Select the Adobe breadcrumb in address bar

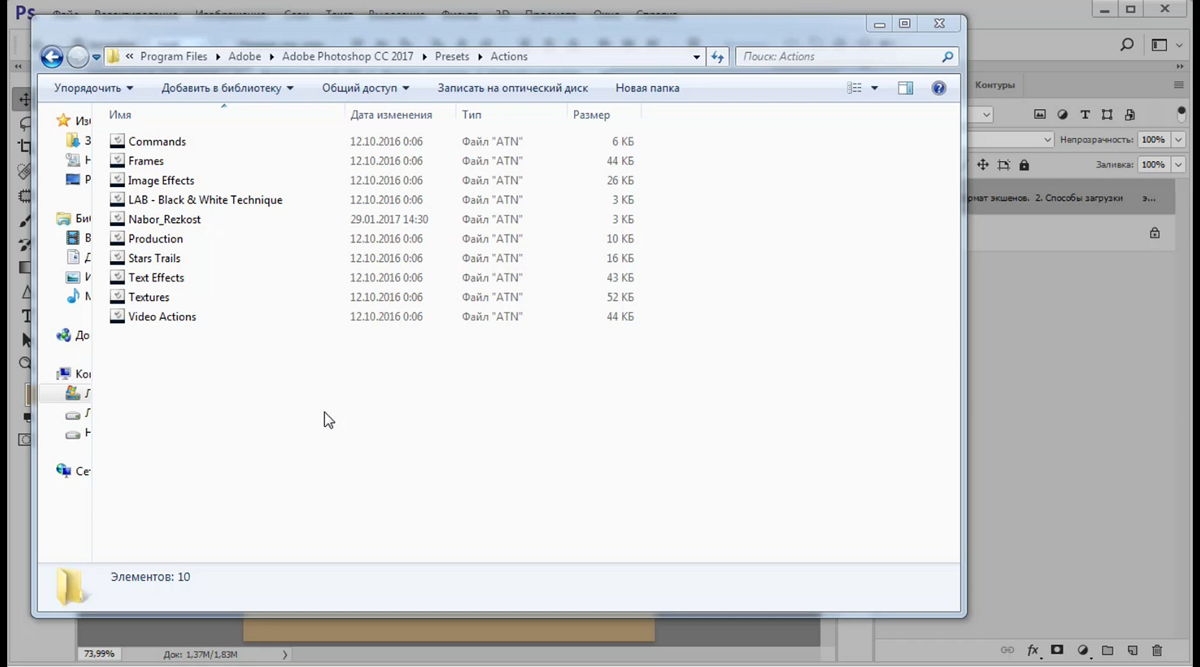click(245, 57)
